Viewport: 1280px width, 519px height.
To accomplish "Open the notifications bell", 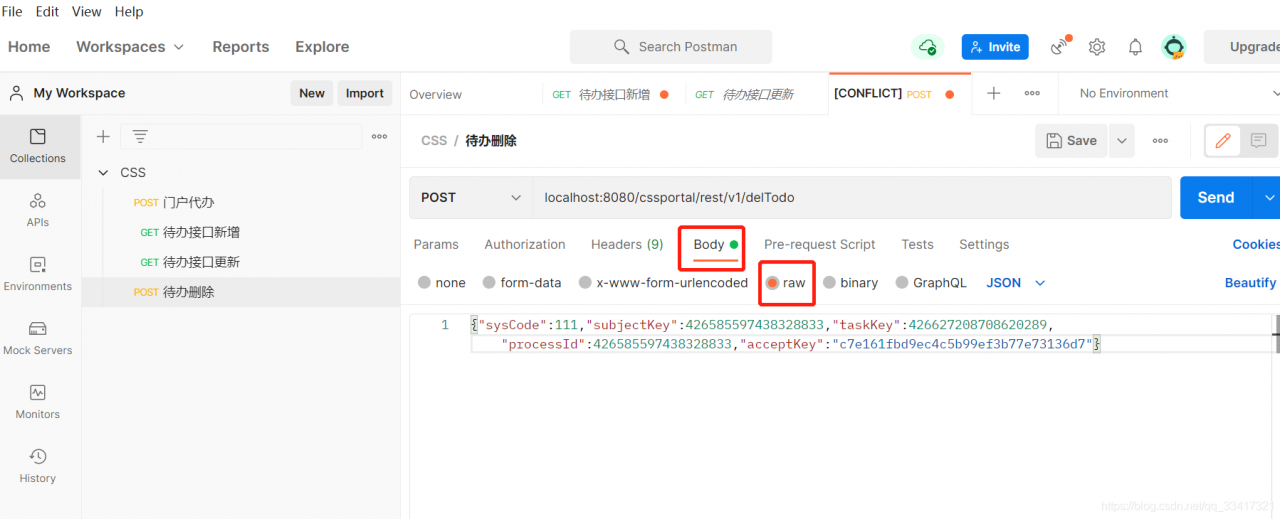I will [1135, 47].
